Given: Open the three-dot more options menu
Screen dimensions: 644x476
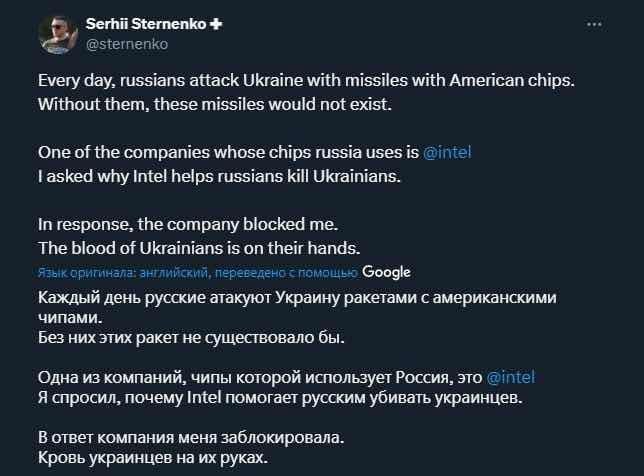Looking at the screenshot, I should click(x=594, y=23).
